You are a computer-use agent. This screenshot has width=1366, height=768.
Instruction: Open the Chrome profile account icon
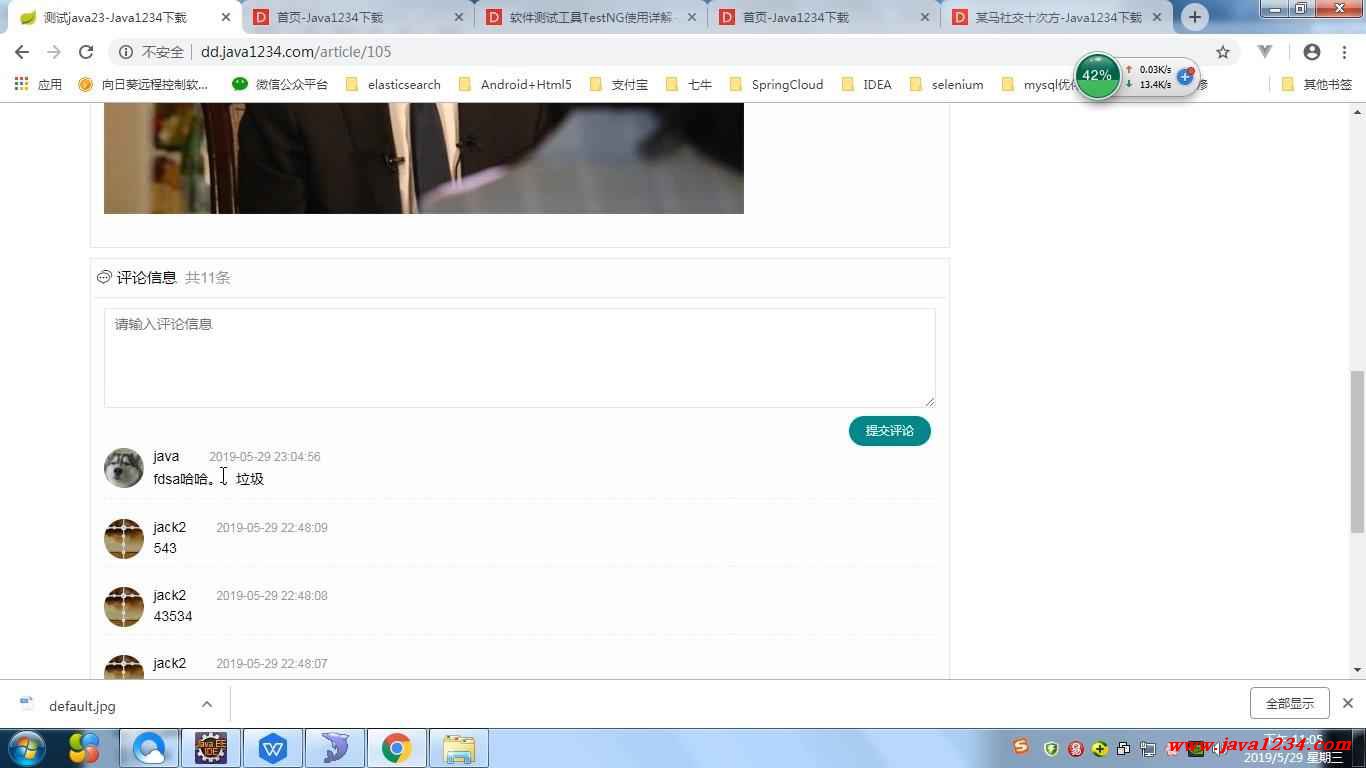tap(1312, 52)
